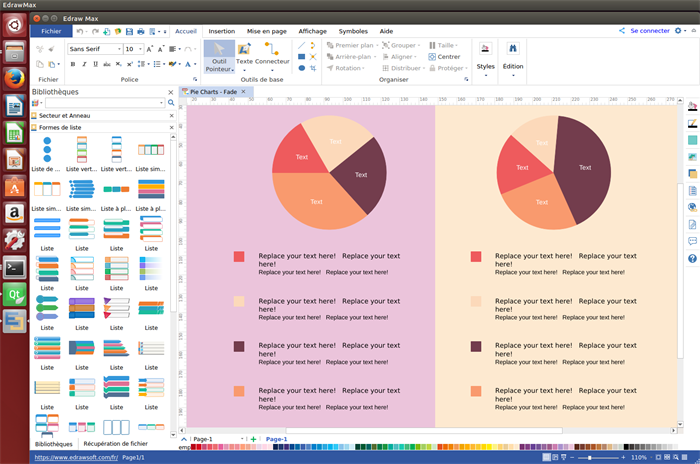Open the comments icon in right sidebar
700x464 pixels.
click(x=692, y=241)
